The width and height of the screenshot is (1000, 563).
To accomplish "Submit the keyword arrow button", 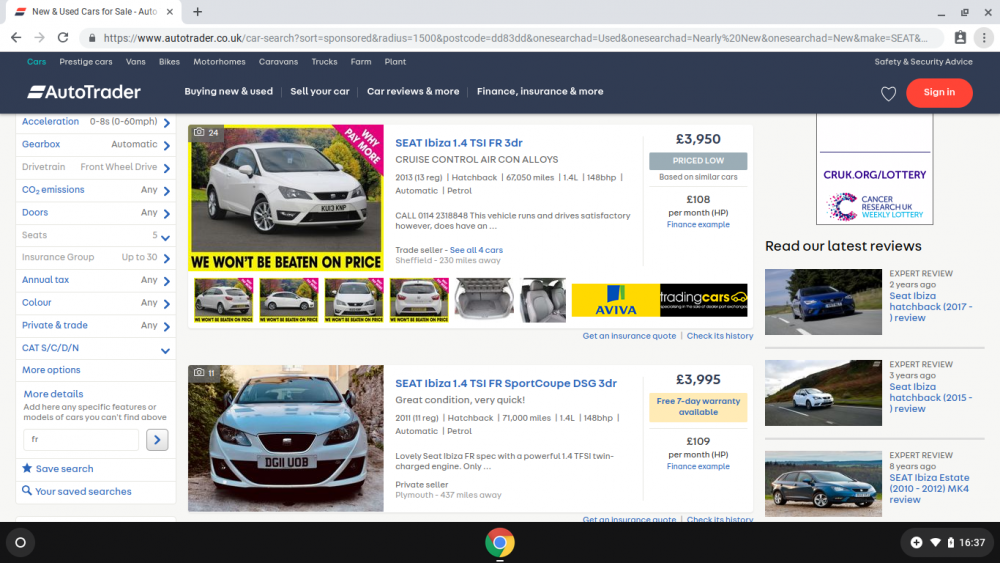I will [157, 439].
